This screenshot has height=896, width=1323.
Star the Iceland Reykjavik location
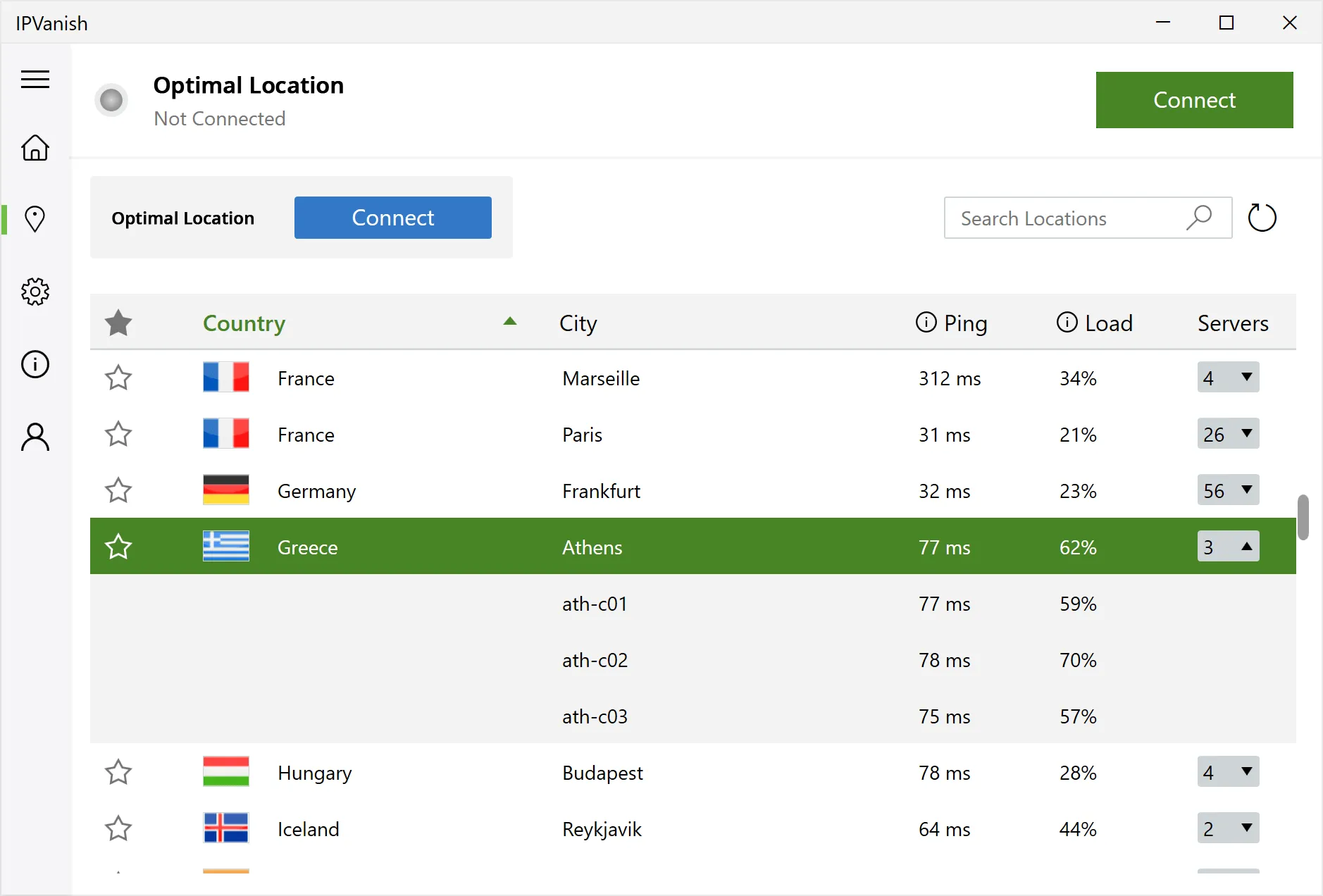118,829
